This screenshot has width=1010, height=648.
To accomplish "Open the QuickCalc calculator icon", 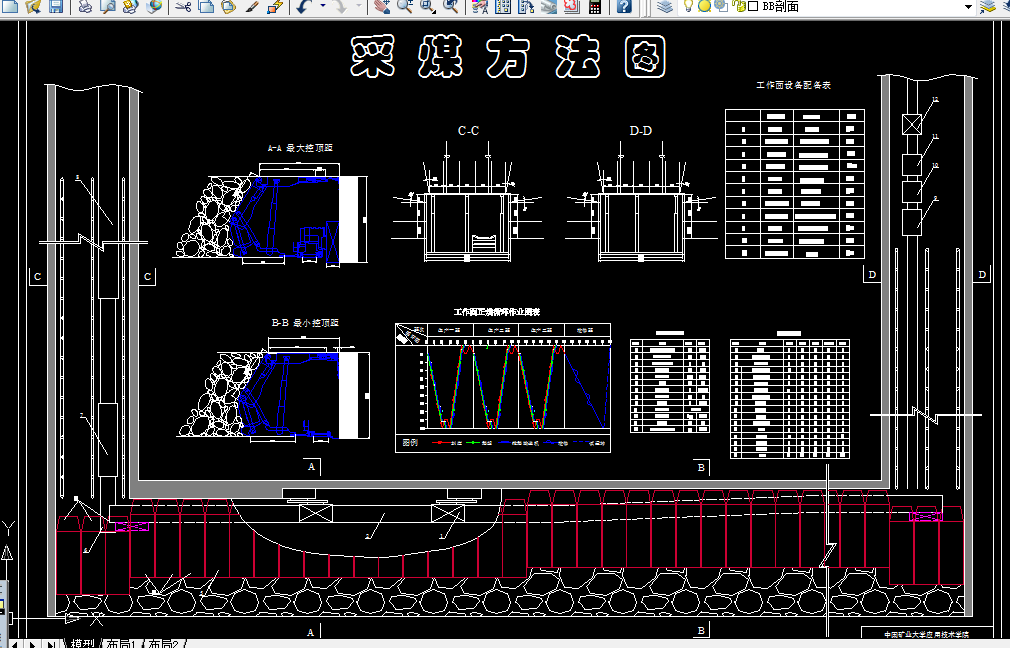I will pos(595,6).
